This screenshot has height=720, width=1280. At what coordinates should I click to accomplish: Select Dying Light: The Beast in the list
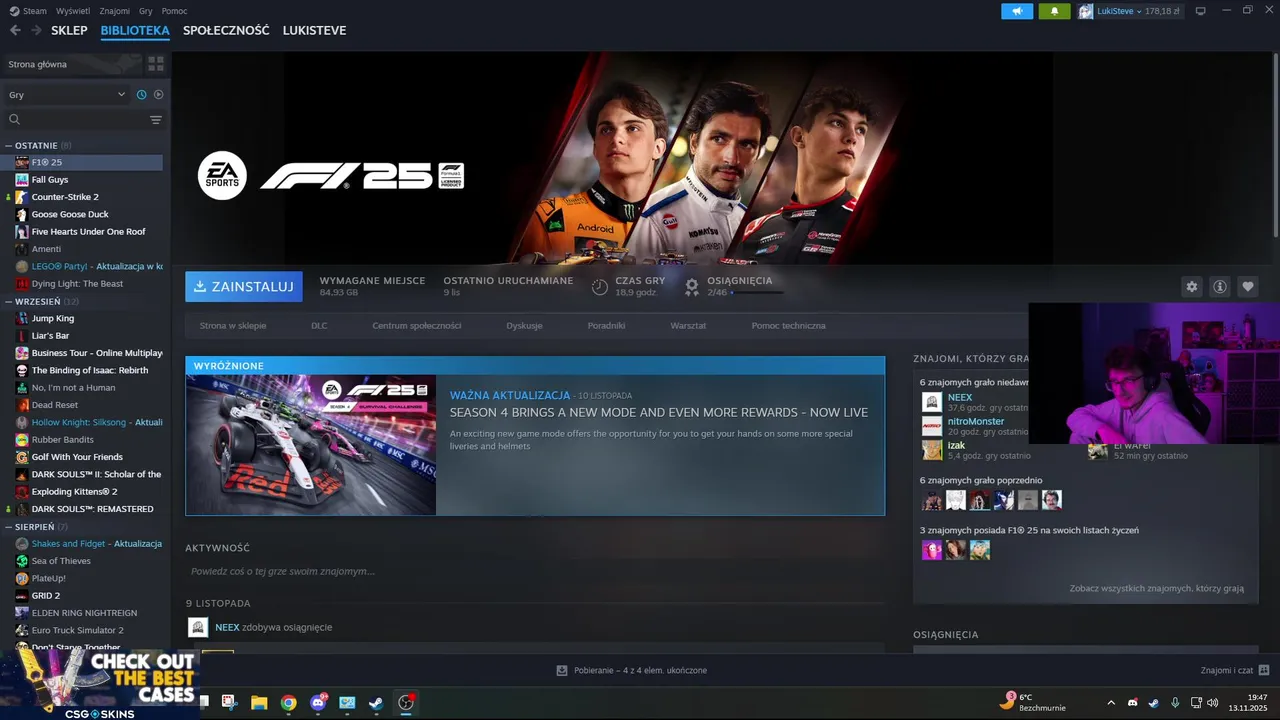pyautogui.click(x=77, y=284)
